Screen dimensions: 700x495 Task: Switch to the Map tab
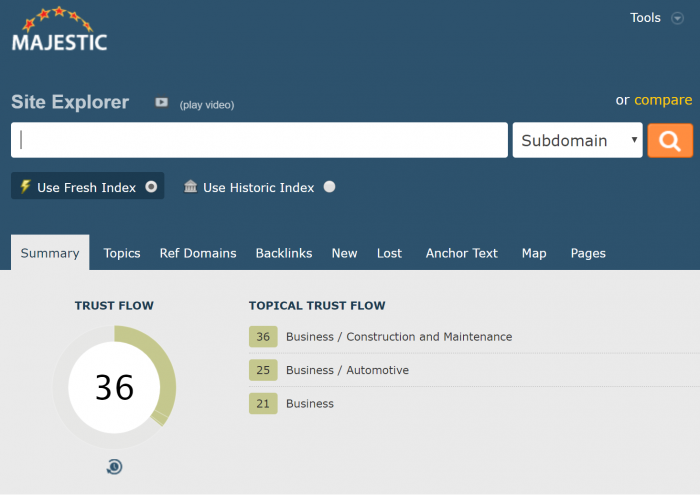(x=534, y=253)
